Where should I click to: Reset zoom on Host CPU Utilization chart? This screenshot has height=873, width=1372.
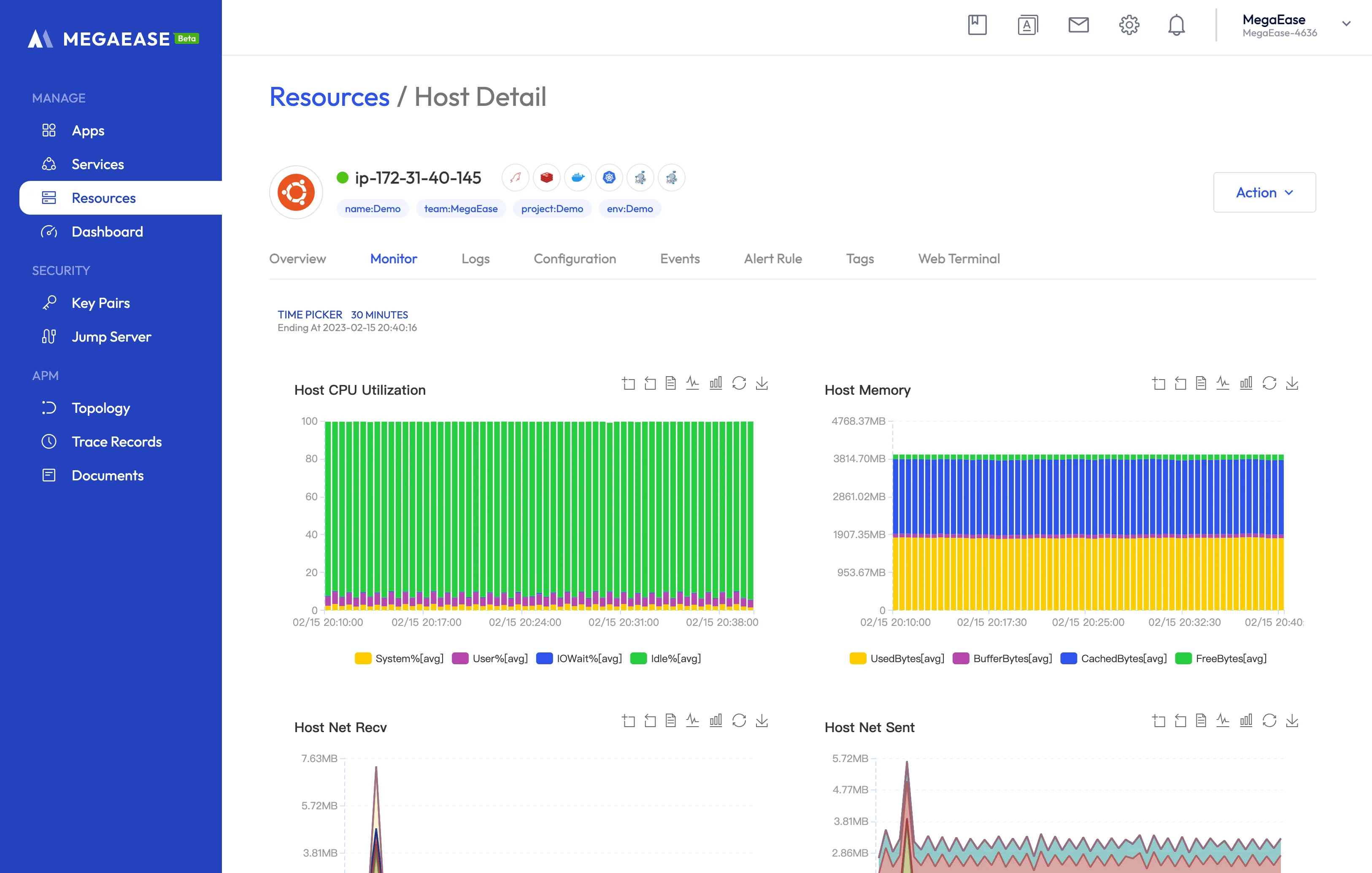650,383
